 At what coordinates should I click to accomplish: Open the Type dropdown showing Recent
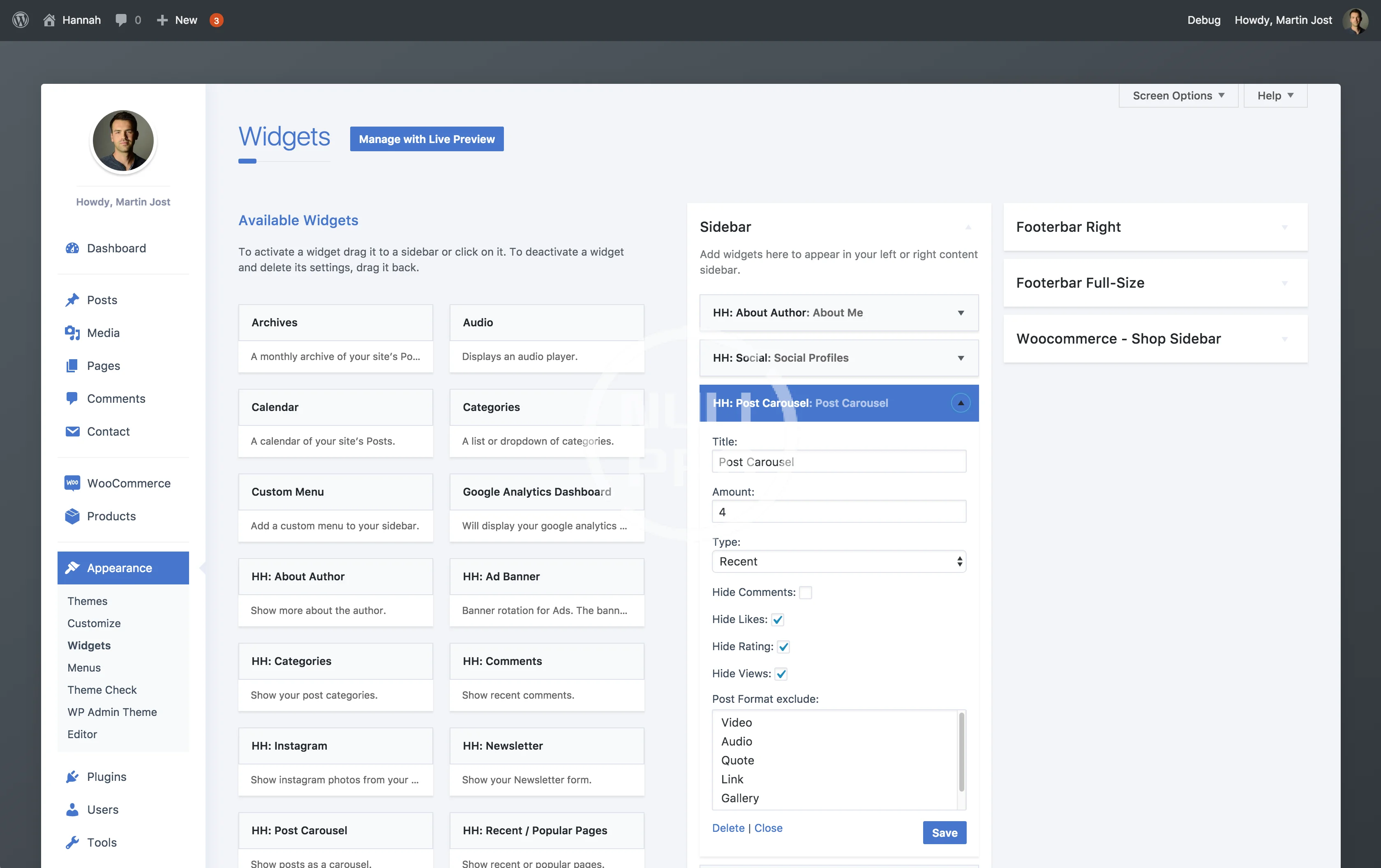[x=838, y=561]
